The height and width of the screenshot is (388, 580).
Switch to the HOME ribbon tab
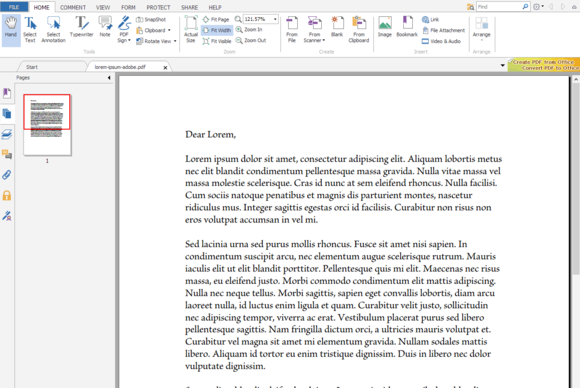(x=41, y=7)
